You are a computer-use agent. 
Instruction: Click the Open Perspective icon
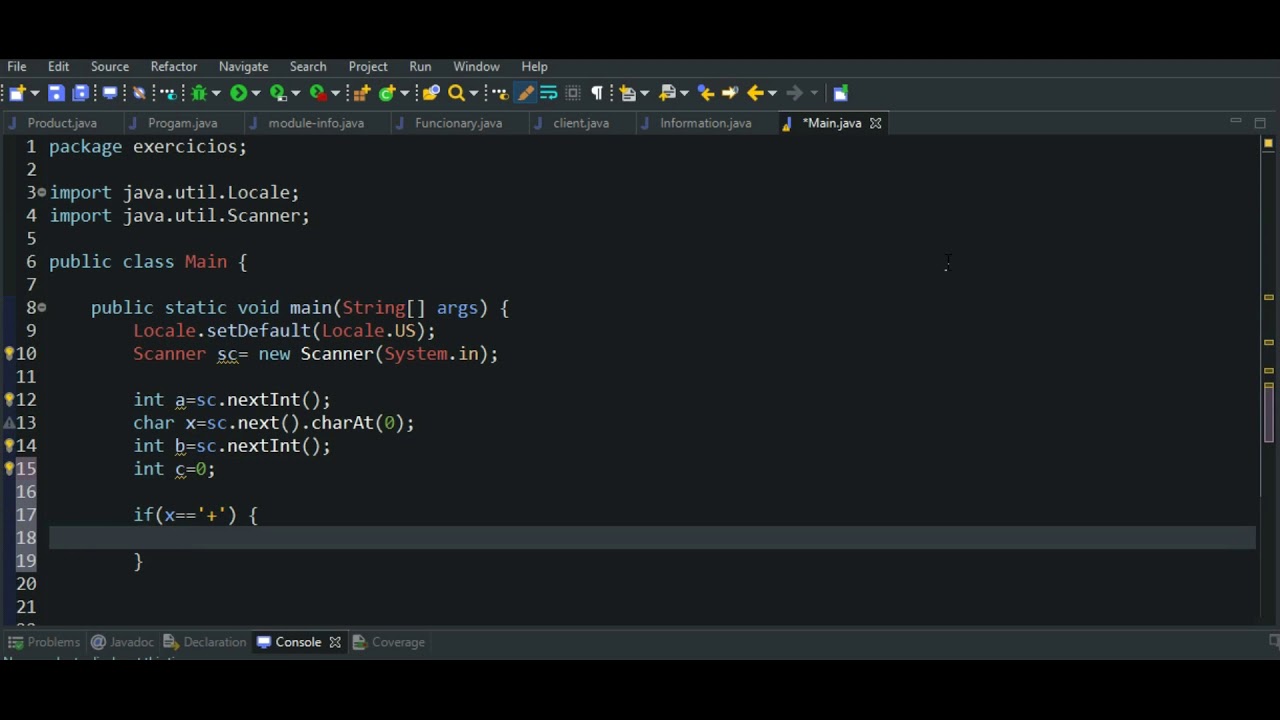click(x=840, y=93)
